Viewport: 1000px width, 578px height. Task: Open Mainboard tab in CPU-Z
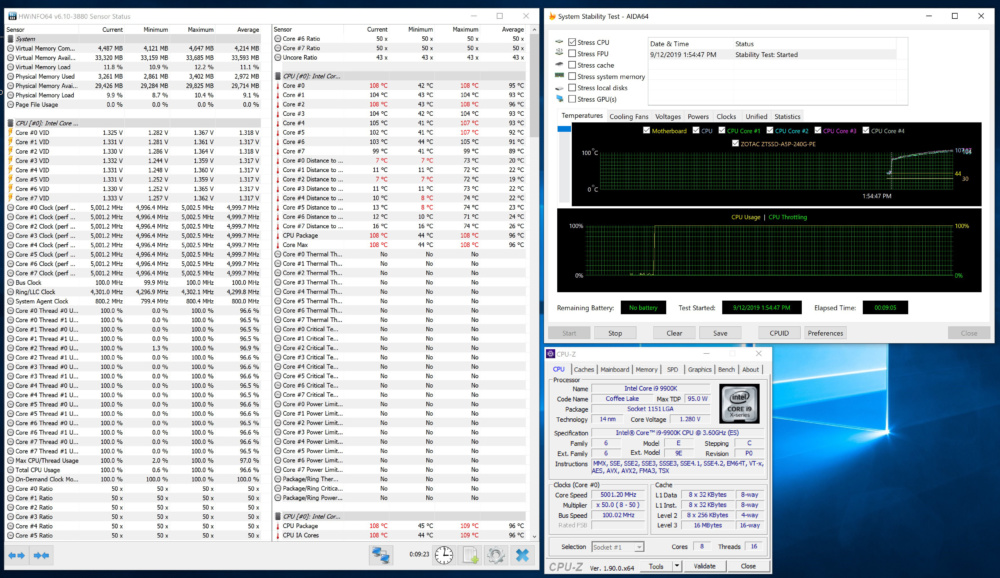615,369
